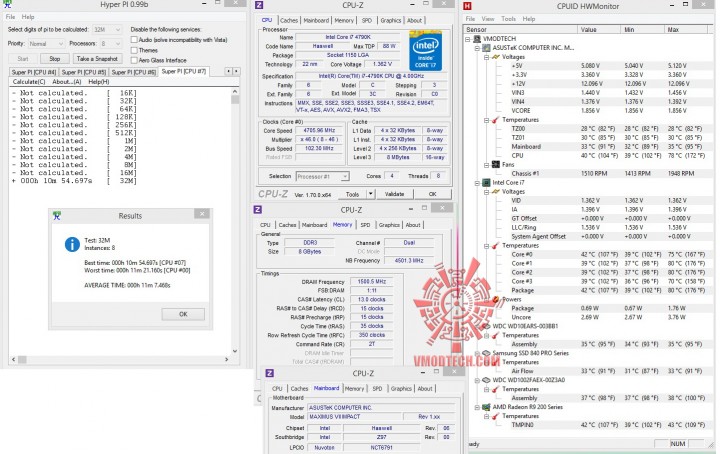The height and width of the screenshot is (454, 720).
Task: Click the Results dialog title icon
Action: coord(56,215)
